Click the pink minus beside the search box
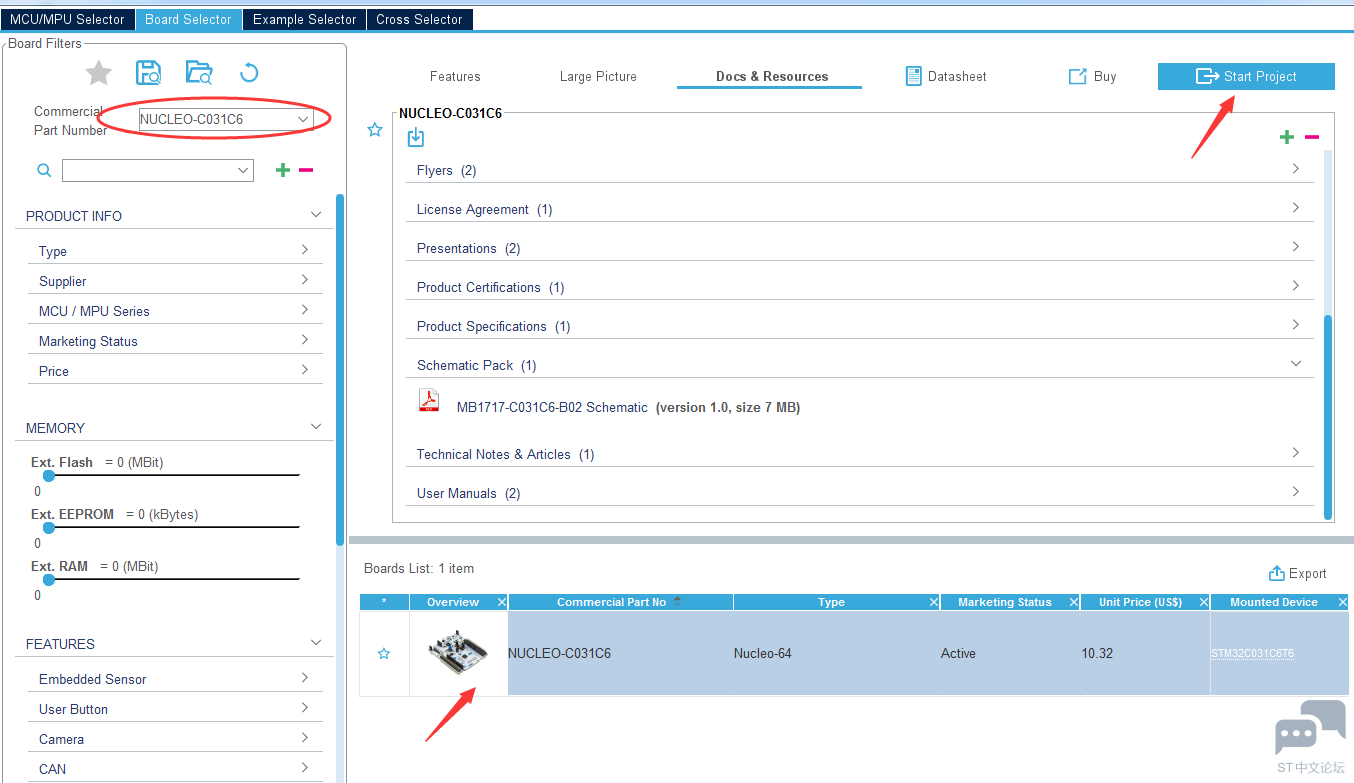The height and width of the screenshot is (783, 1354). (x=306, y=170)
